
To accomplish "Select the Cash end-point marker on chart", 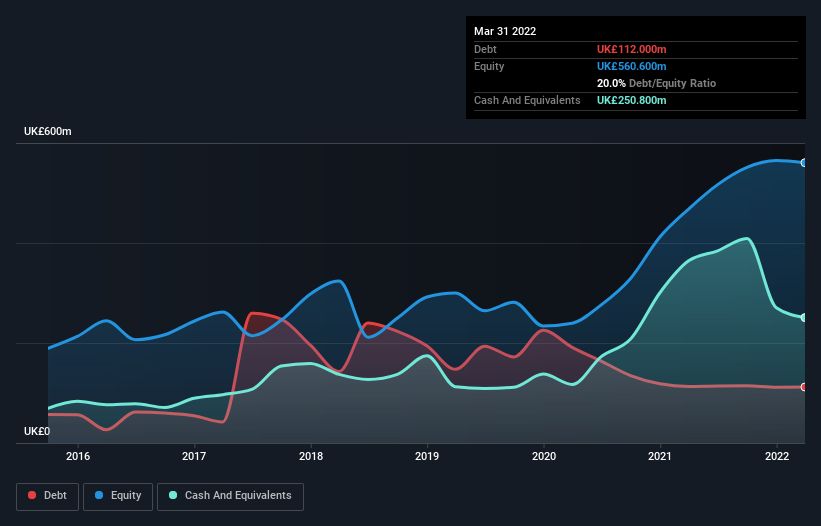I will coord(804,318).
